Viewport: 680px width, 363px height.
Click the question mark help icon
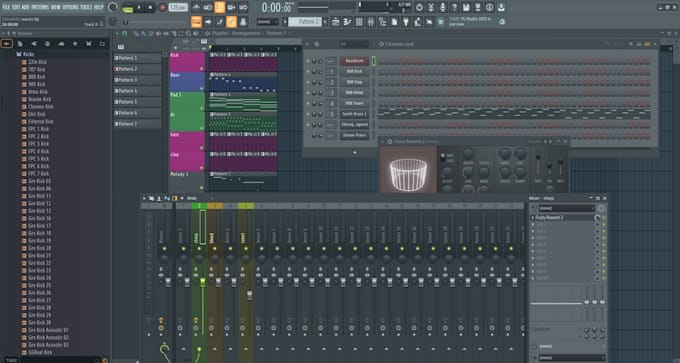point(454,7)
